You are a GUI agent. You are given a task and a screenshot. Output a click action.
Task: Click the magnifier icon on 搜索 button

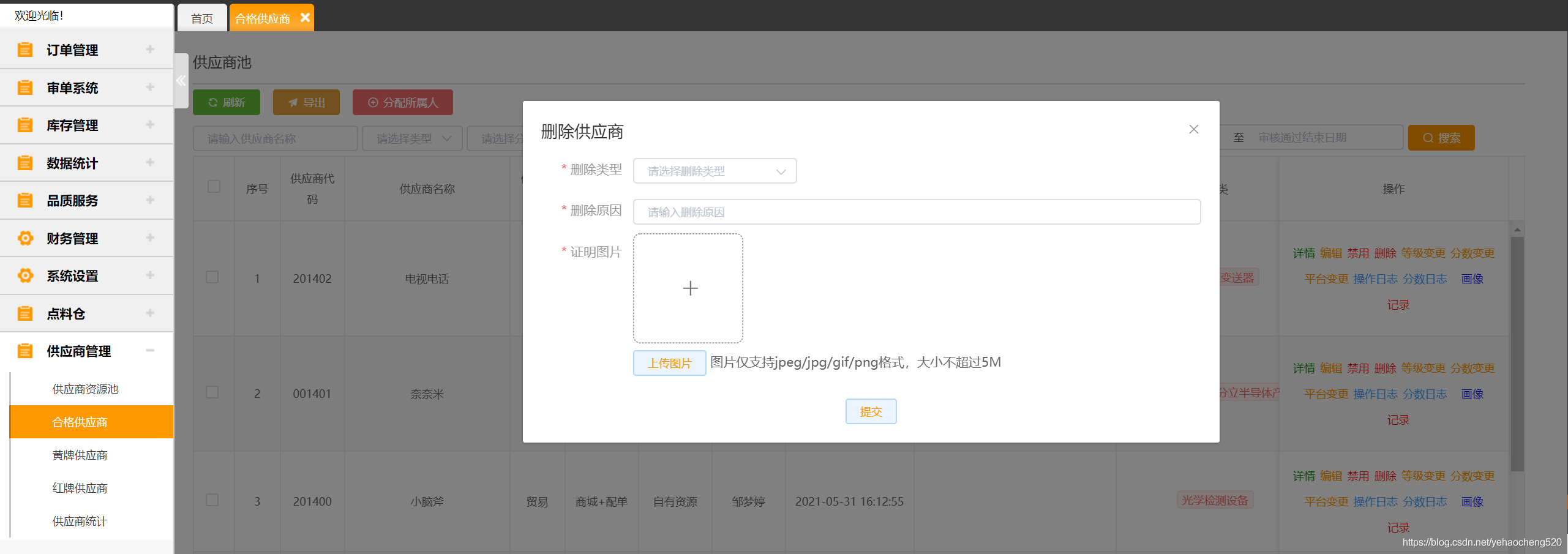pos(1427,138)
